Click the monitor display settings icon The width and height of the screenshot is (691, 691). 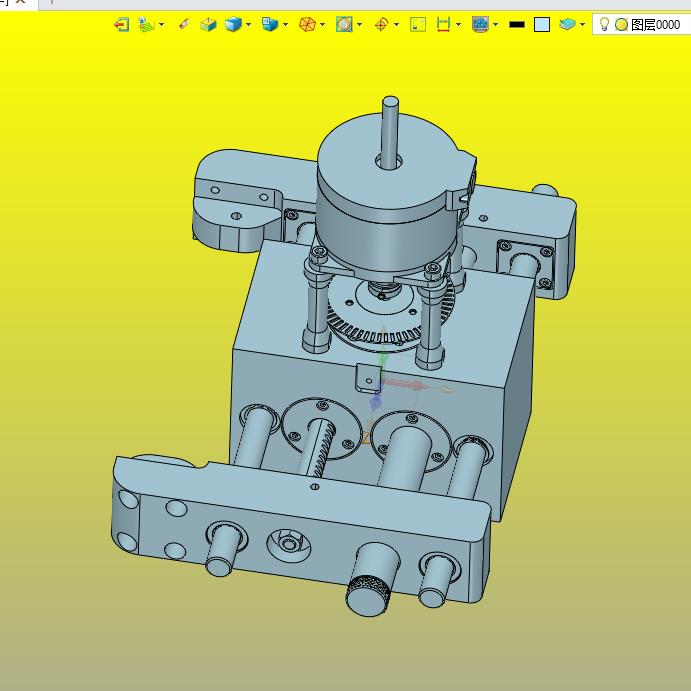tap(480, 24)
